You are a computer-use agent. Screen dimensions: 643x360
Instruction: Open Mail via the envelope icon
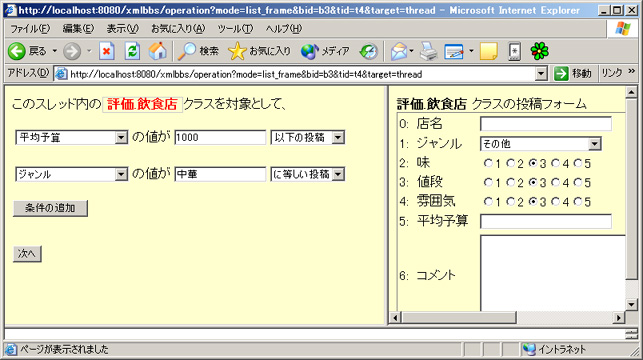click(399, 51)
